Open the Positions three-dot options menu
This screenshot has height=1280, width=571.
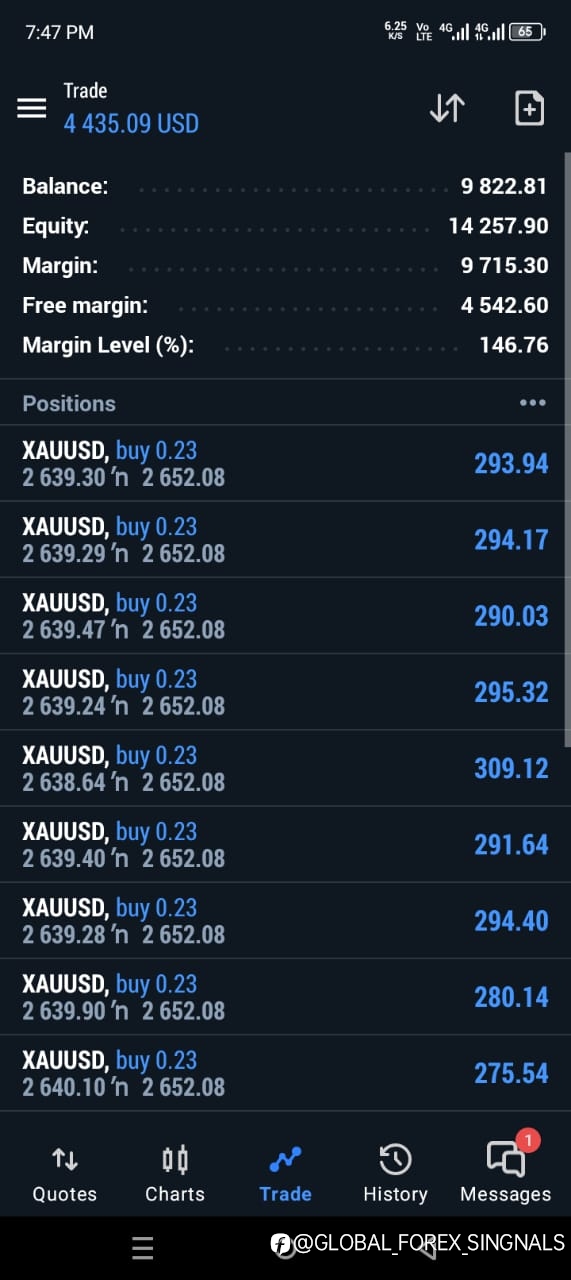[x=533, y=403]
